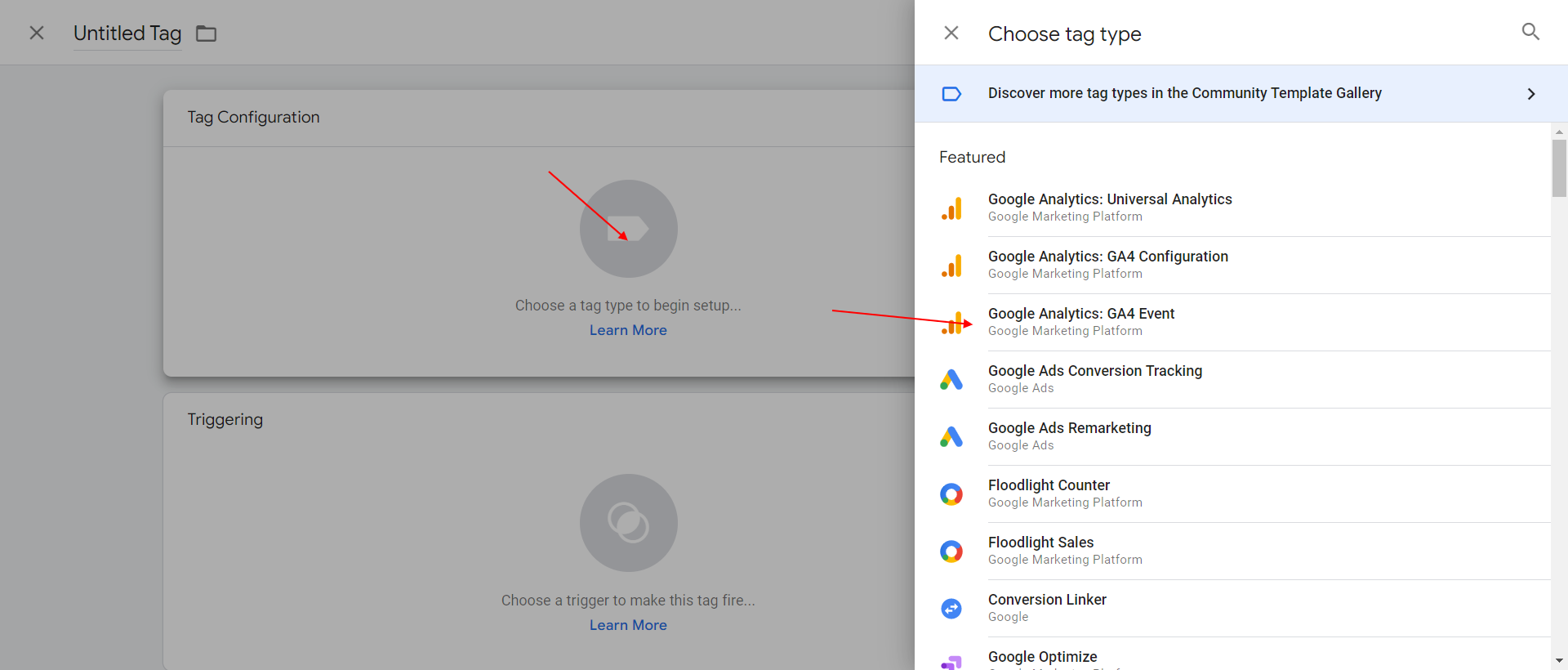This screenshot has height=670, width=1568.
Task: Click the Floodlight Counter icon
Action: tap(951, 494)
